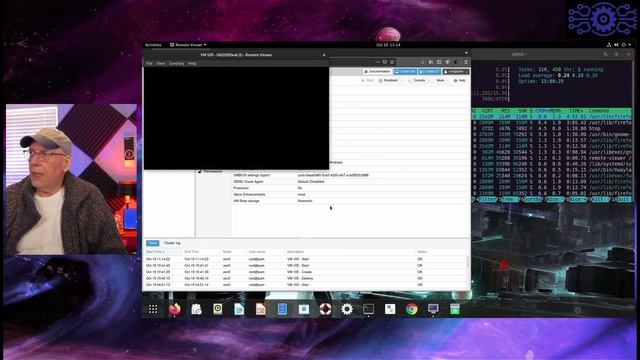The width and height of the screenshot is (640, 360).
Task: Open Remote Viewer Help menu
Action: coord(192,64)
